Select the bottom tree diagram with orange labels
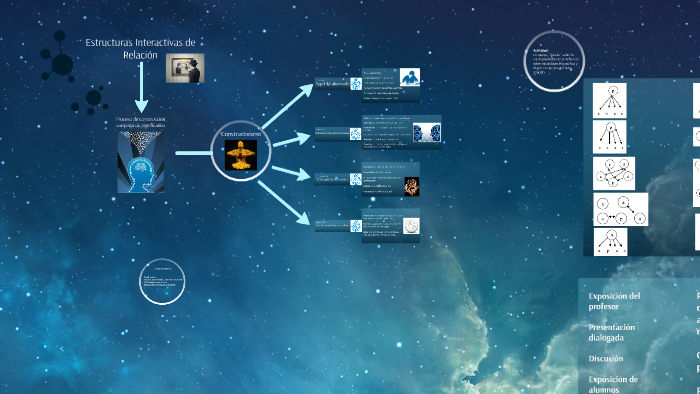 click(610, 242)
